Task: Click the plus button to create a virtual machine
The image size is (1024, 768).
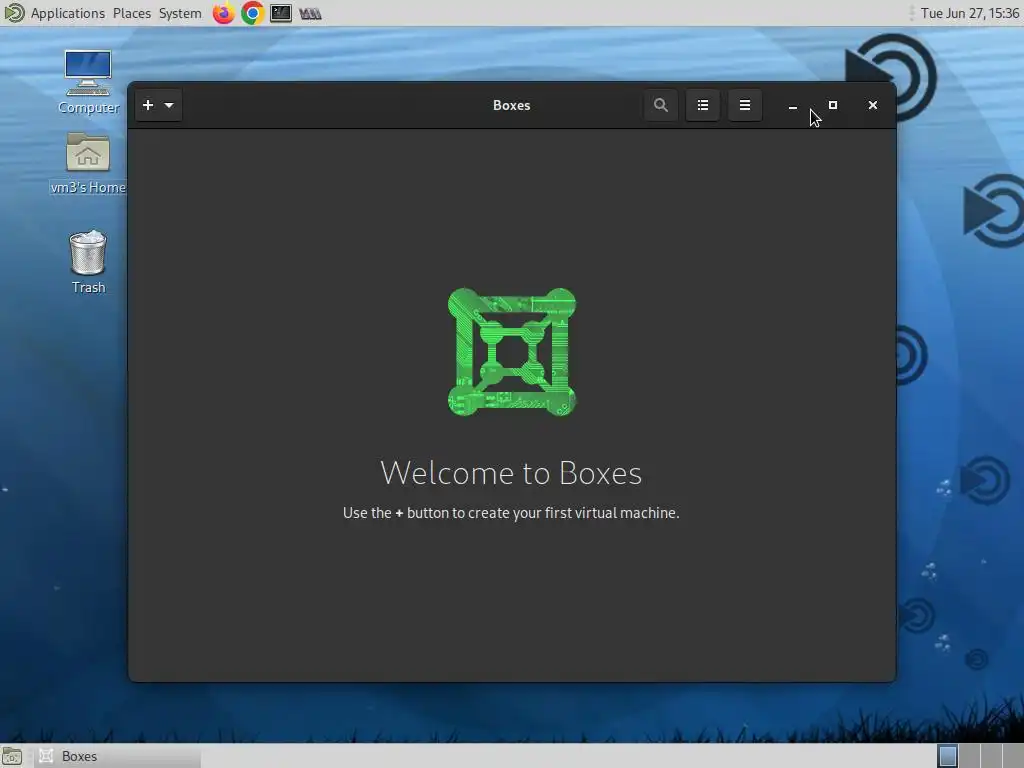Action: [x=148, y=105]
